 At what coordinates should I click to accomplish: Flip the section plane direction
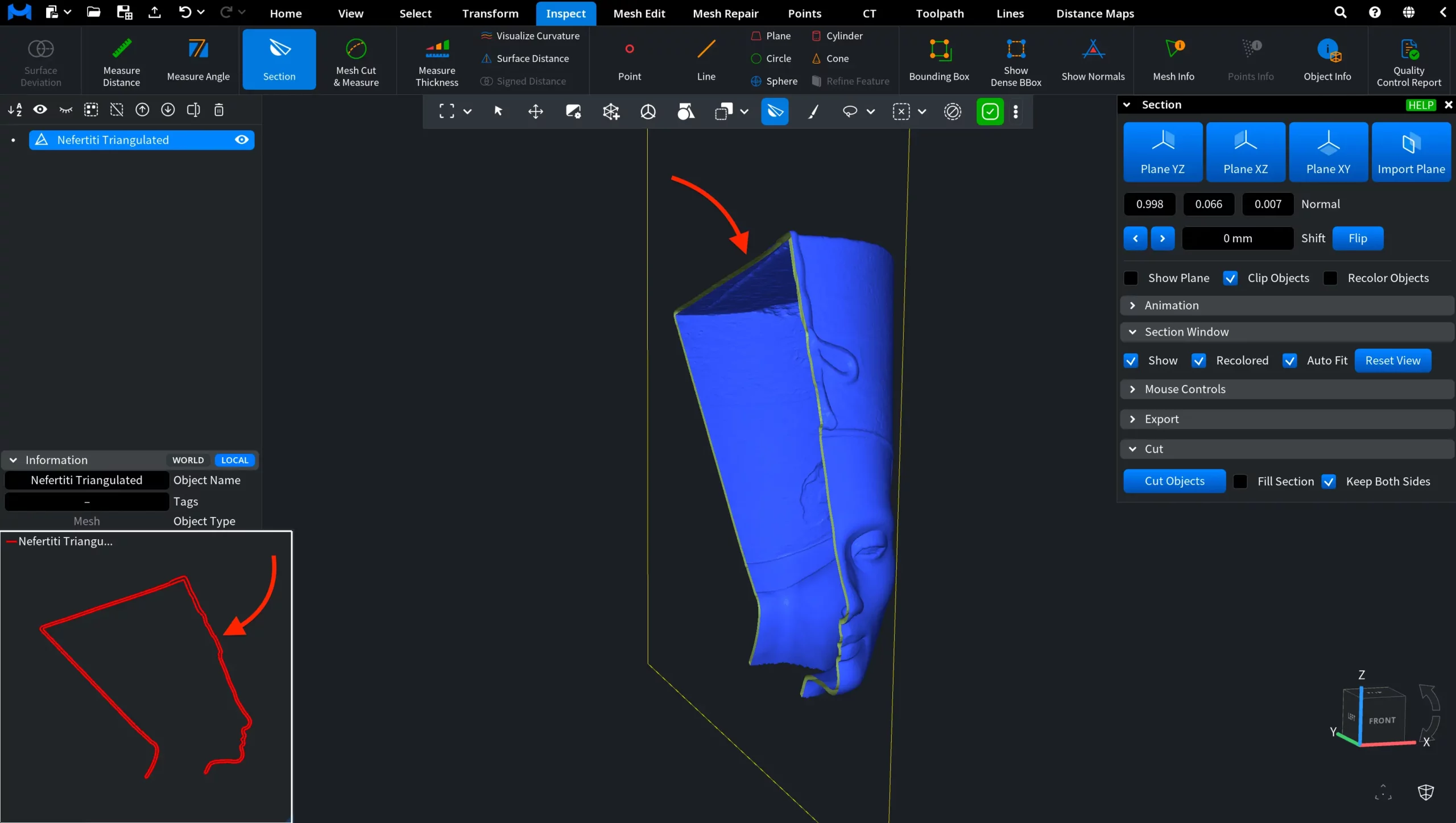point(1358,238)
